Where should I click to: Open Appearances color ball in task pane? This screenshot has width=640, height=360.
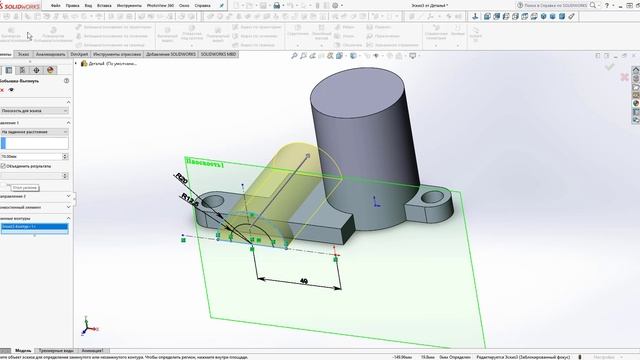coord(636,103)
